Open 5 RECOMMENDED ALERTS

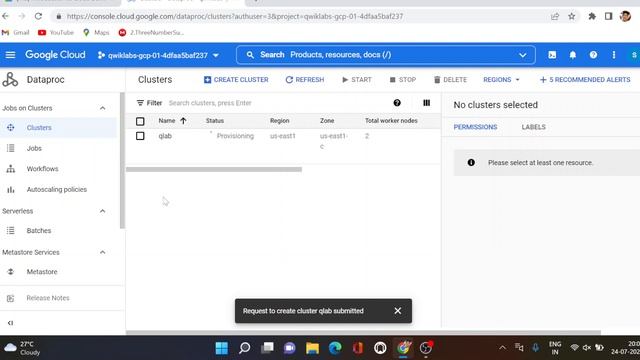pyautogui.click(x=585, y=80)
